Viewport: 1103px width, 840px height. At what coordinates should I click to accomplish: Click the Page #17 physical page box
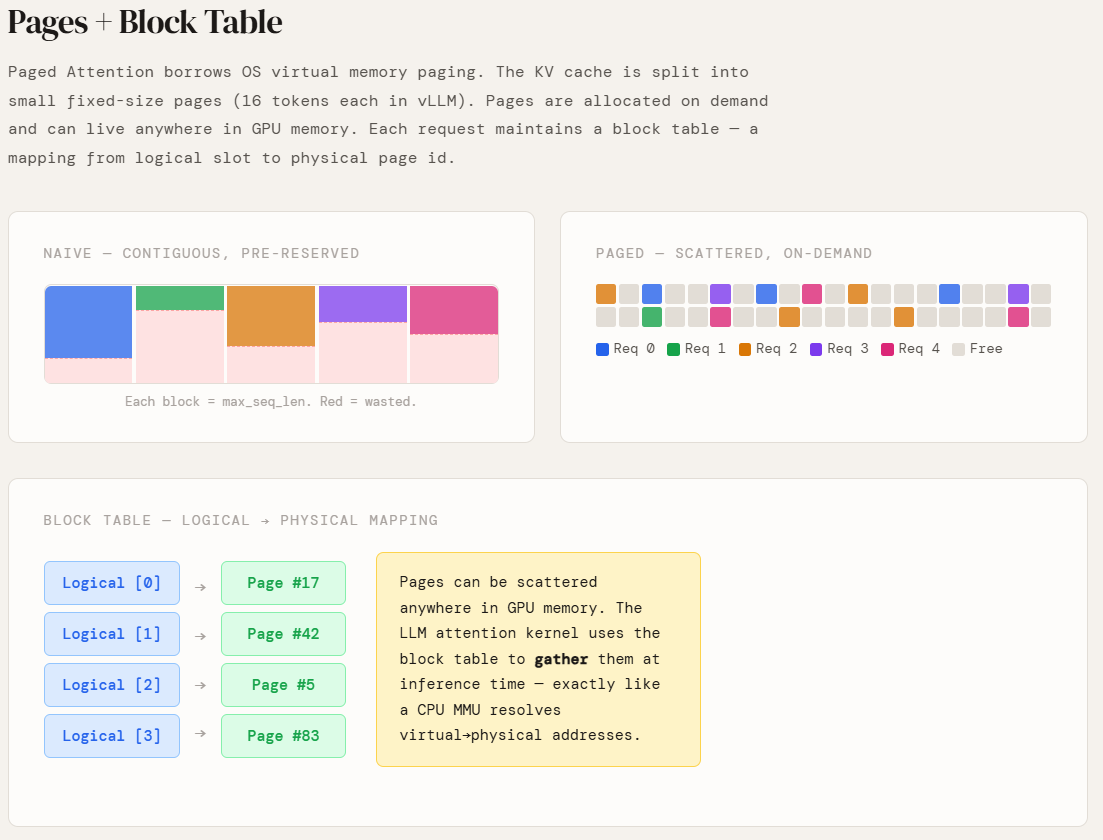click(283, 583)
